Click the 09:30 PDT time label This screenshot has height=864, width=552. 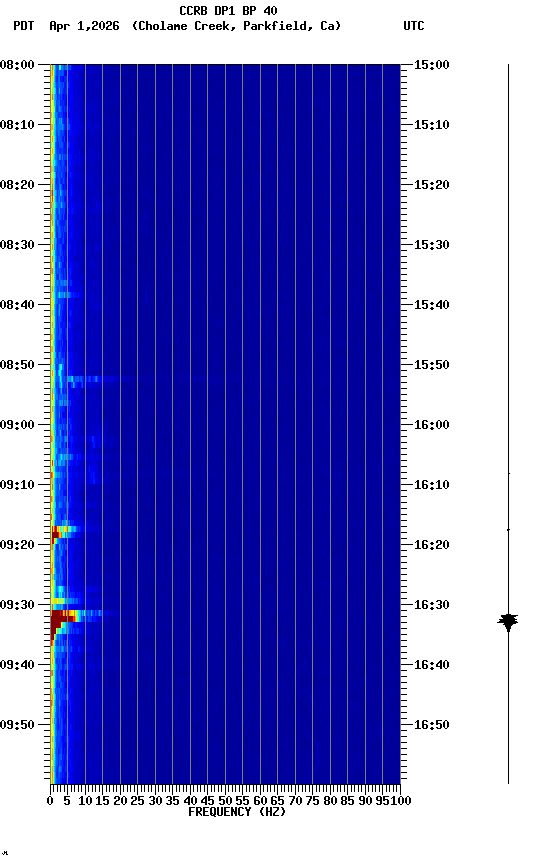[17, 605]
